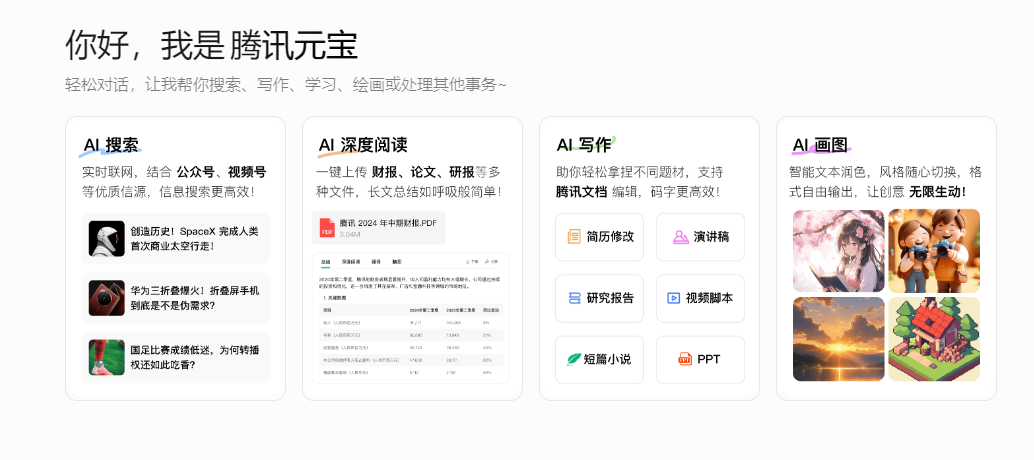Screen dimensions: 1034x460
Task: Open the 国足比赛成绩低迷 news headline
Action: (x=194, y=357)
